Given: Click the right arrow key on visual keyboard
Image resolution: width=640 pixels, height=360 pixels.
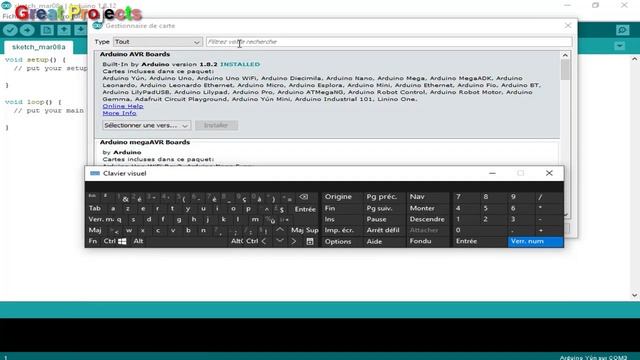Looking at the screenshot, I should click(x=294, y=241).
